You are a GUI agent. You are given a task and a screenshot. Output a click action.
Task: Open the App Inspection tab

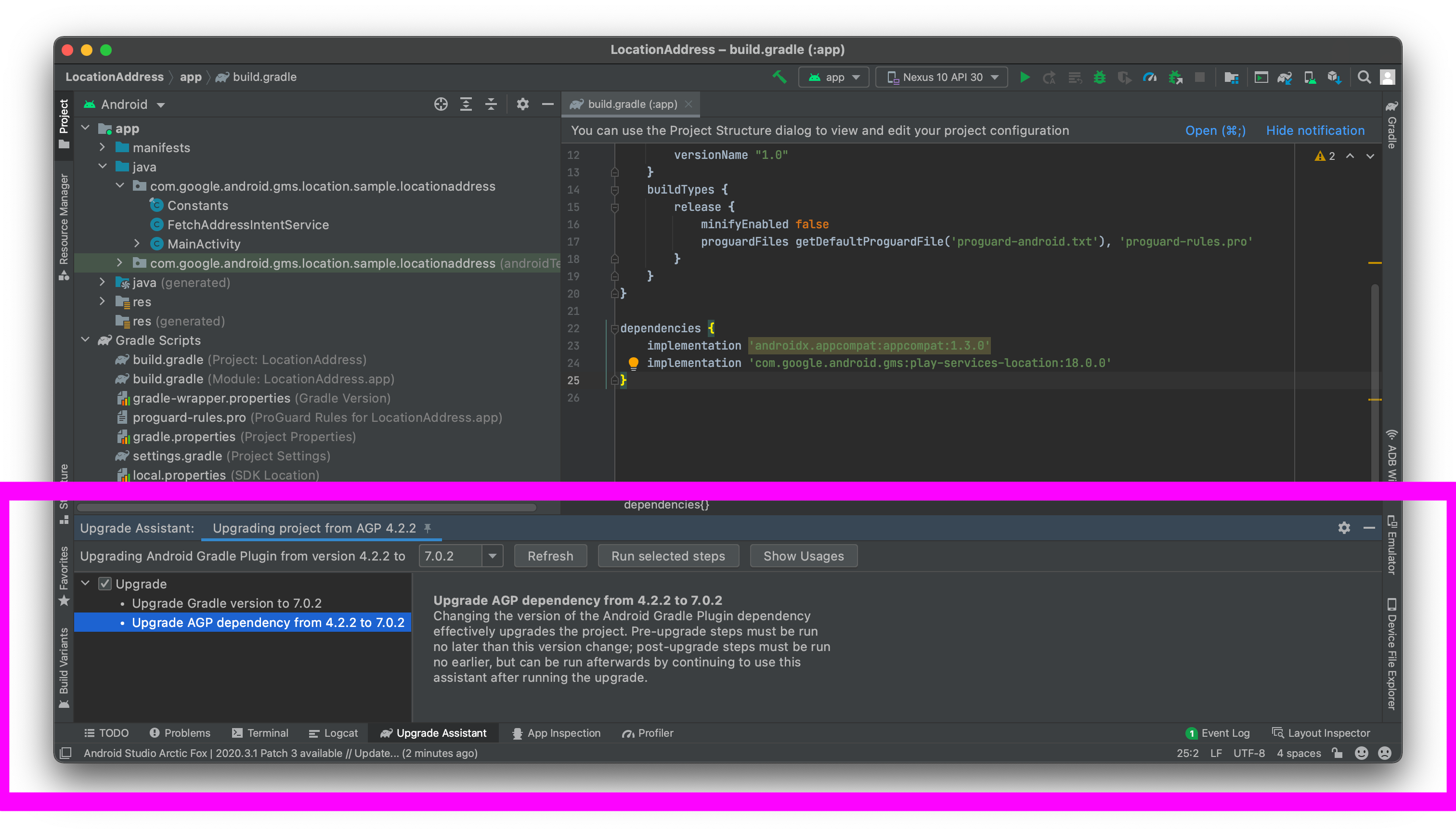556,732
